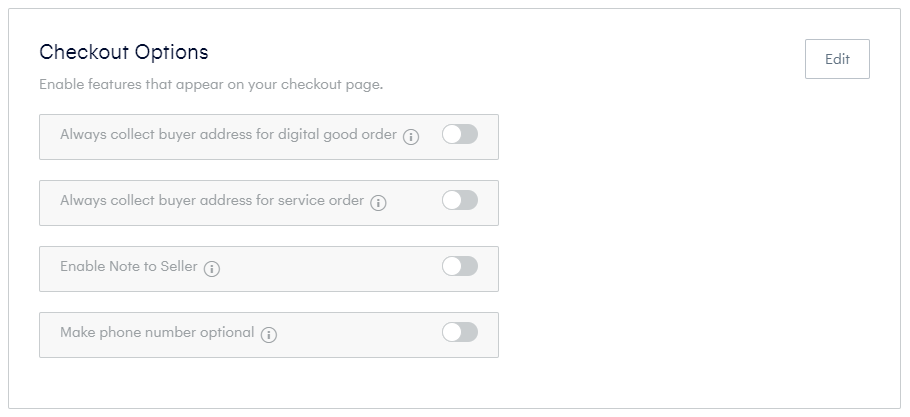Viewport: 910px width, 417px height.
Task: Toggle buyer address collection for digital good order
Action: click(460, 134)
